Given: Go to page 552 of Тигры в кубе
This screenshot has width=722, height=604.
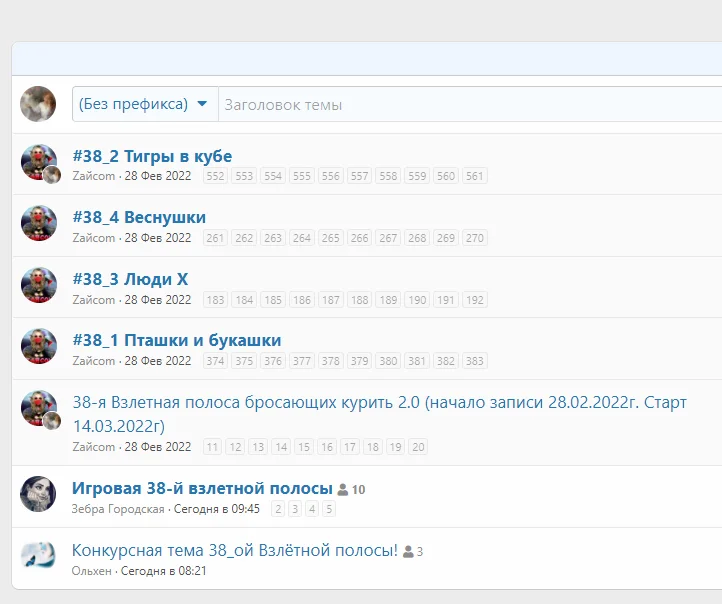Looking at the screenshot, I should pyautogui.click(x=215, y=176).
